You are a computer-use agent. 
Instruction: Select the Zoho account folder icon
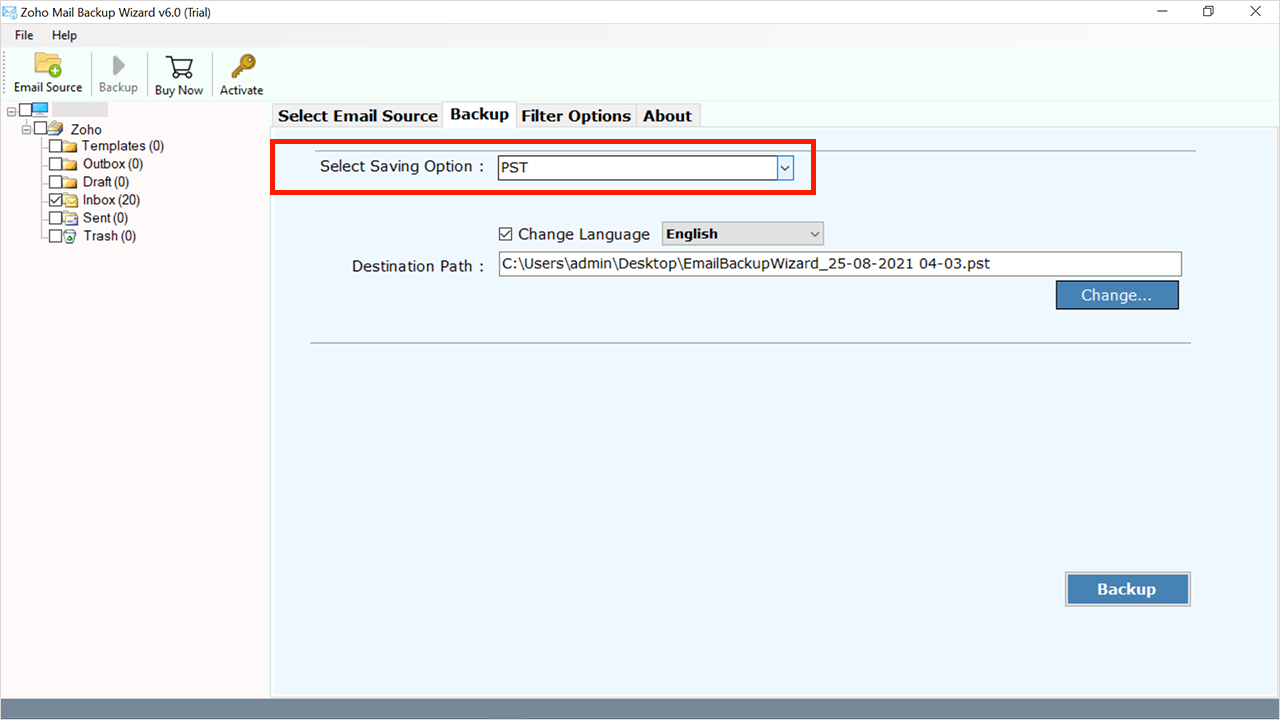(56, 128)
